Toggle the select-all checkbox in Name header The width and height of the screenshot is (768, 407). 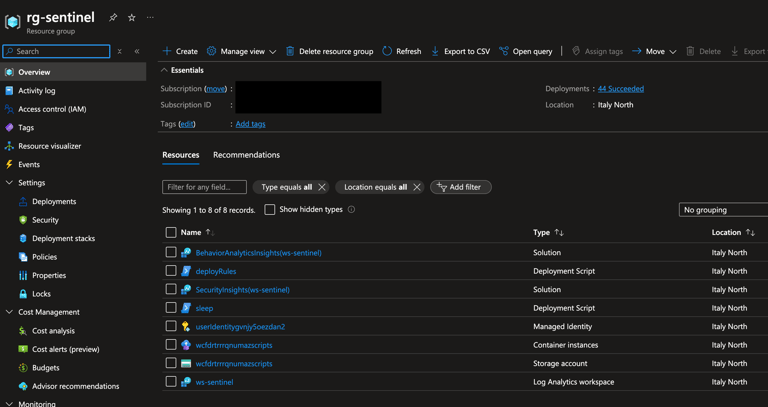(171, 233)
